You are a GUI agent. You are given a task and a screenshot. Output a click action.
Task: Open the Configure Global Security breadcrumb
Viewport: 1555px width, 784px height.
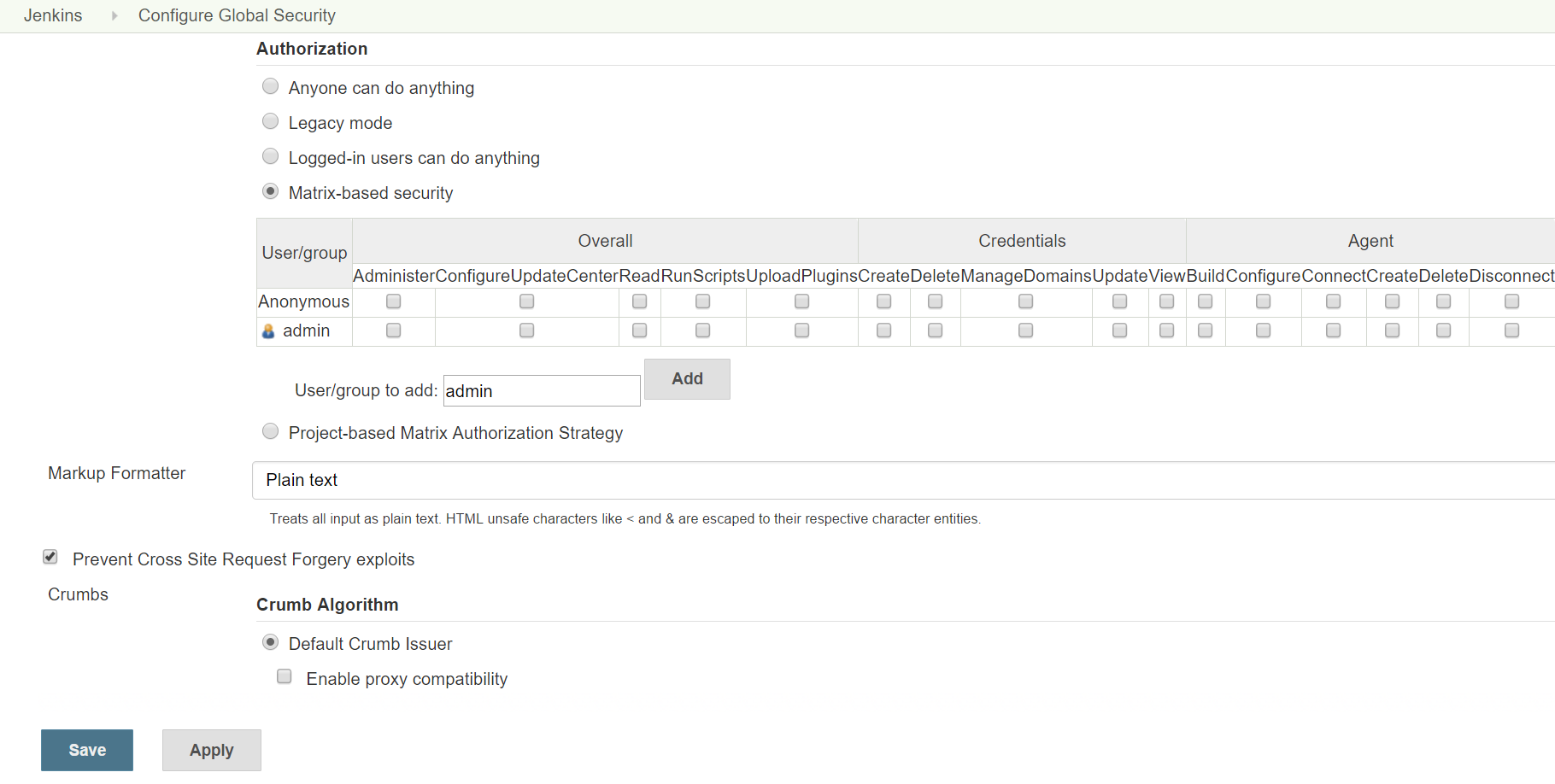[237, 15]
